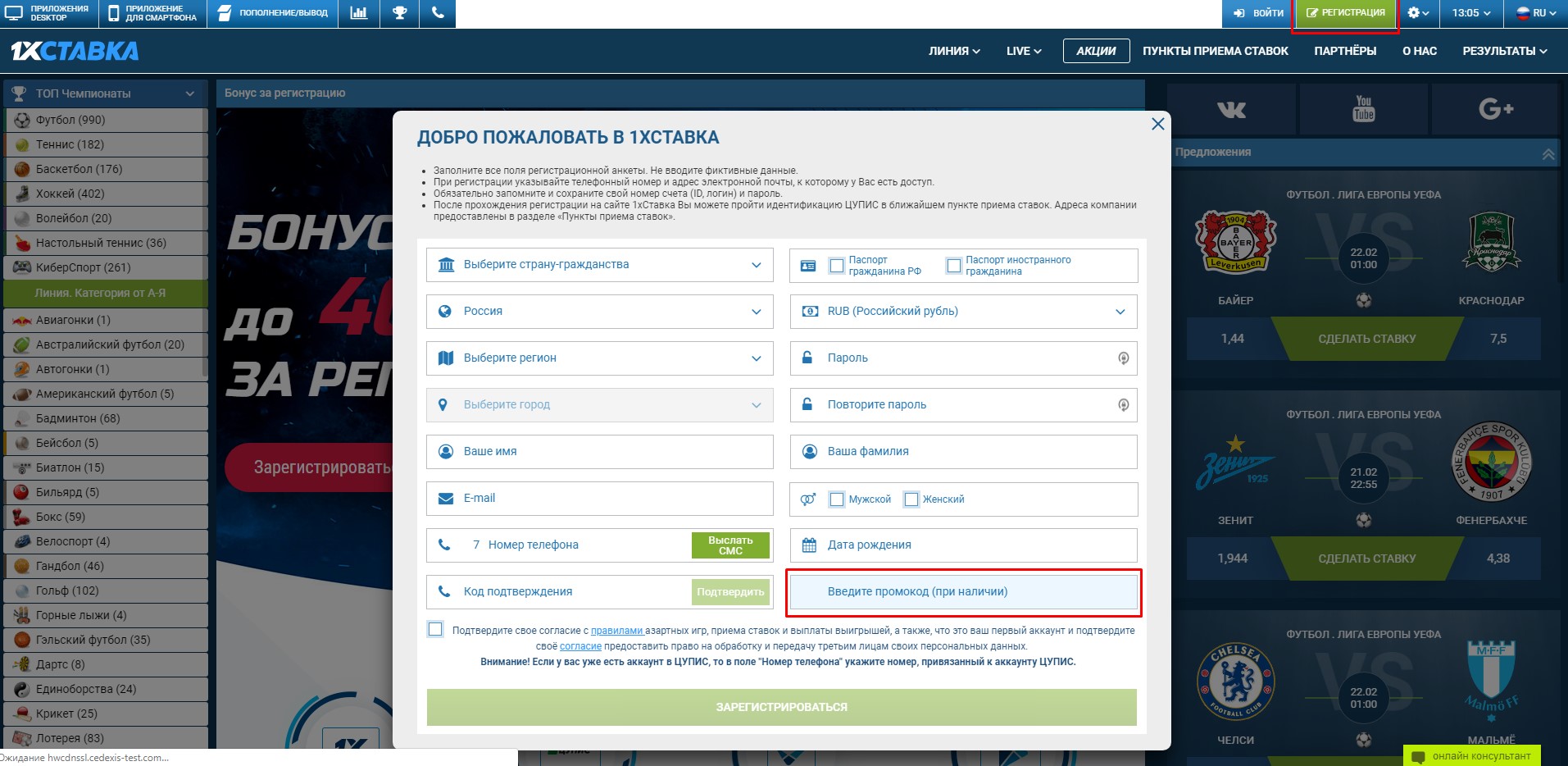Click СДЕЛАТЬ СТАВКУ for Зенит match

pos(1366,559)
